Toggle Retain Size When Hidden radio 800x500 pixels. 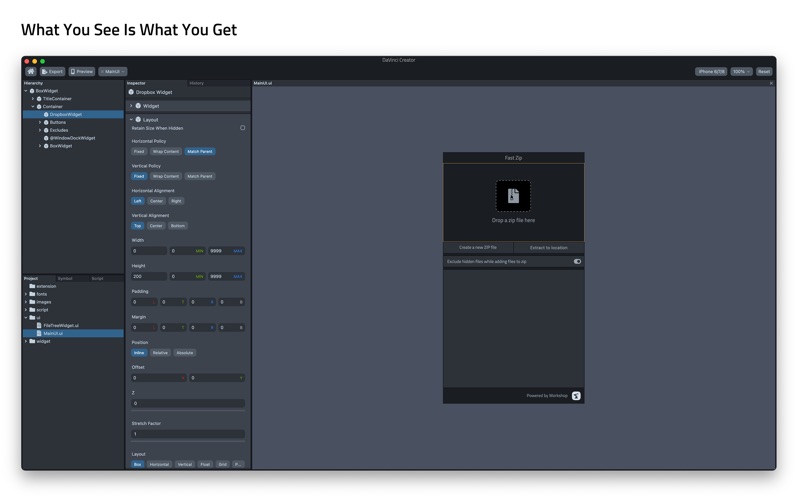coord(242,128)
